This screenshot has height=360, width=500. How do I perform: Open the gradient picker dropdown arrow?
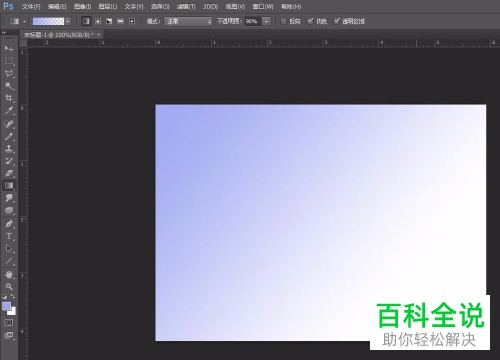[x=68, y=21]
